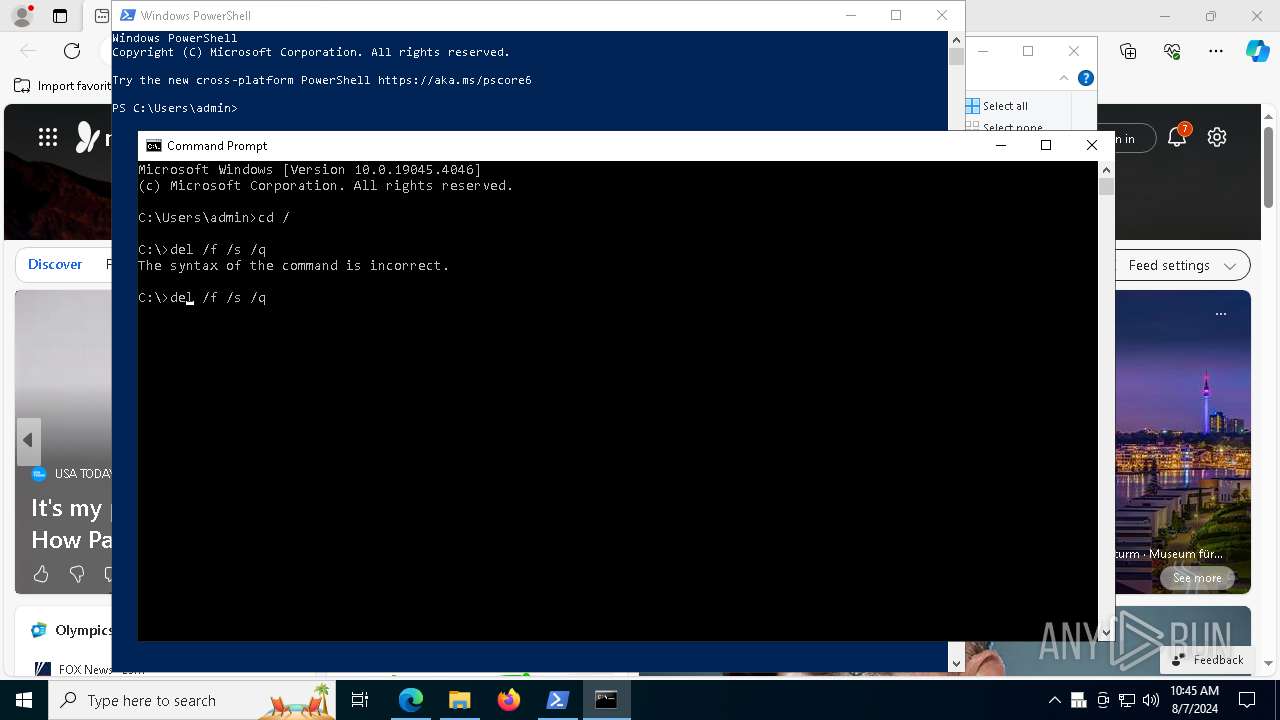Click 'The syntax of the command is incorrect.' line
The height and width of the screenshot is (720, 1280).
click(294, 266)
